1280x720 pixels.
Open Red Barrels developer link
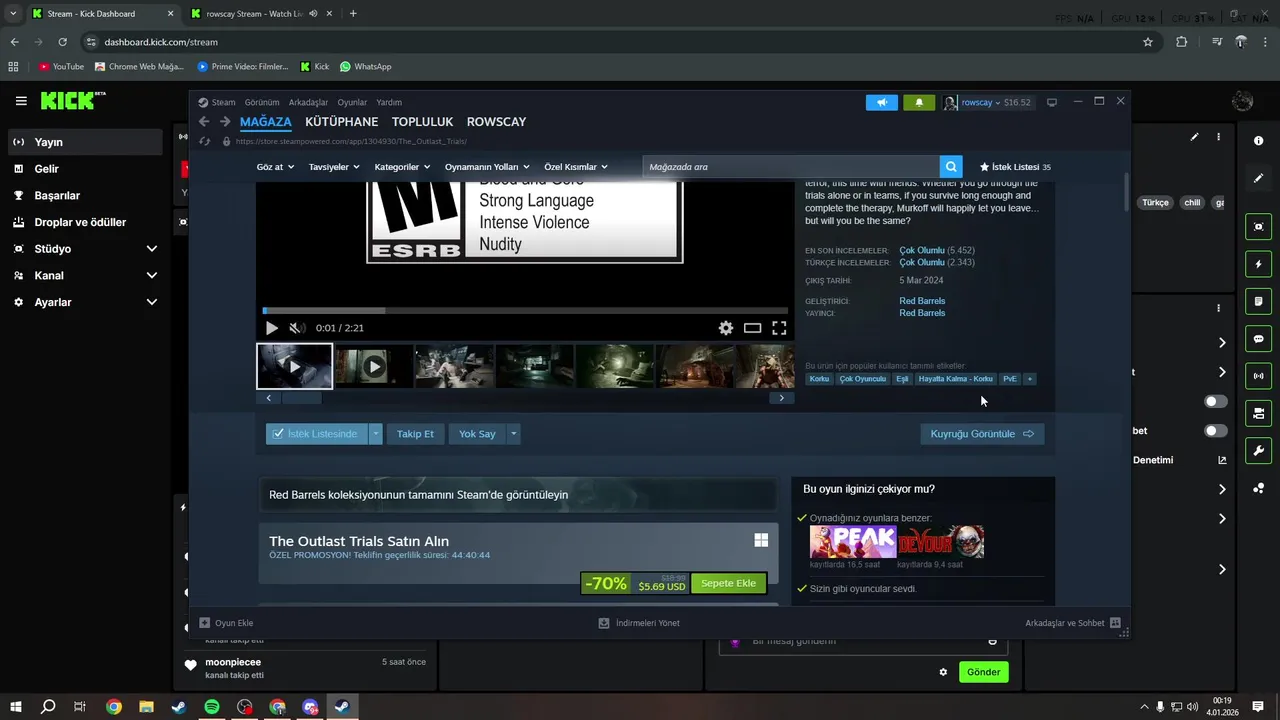pyautogui.click(x=922, y=301)
